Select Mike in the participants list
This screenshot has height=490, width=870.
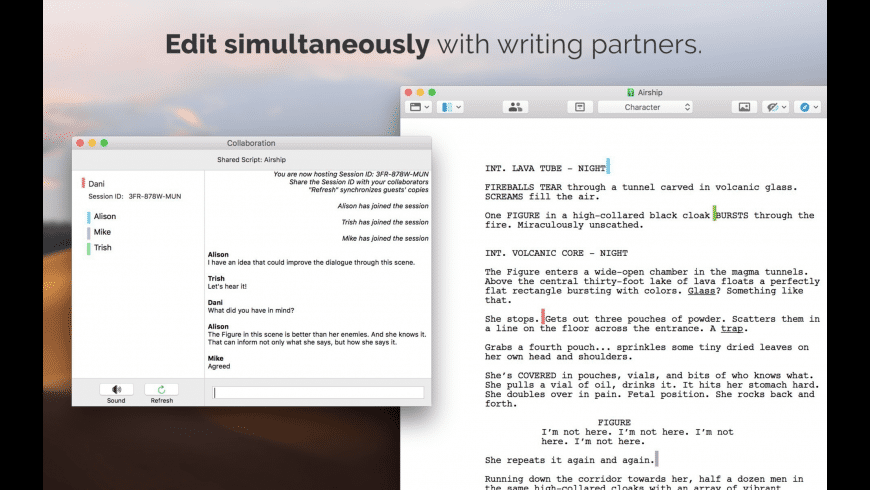102,232
